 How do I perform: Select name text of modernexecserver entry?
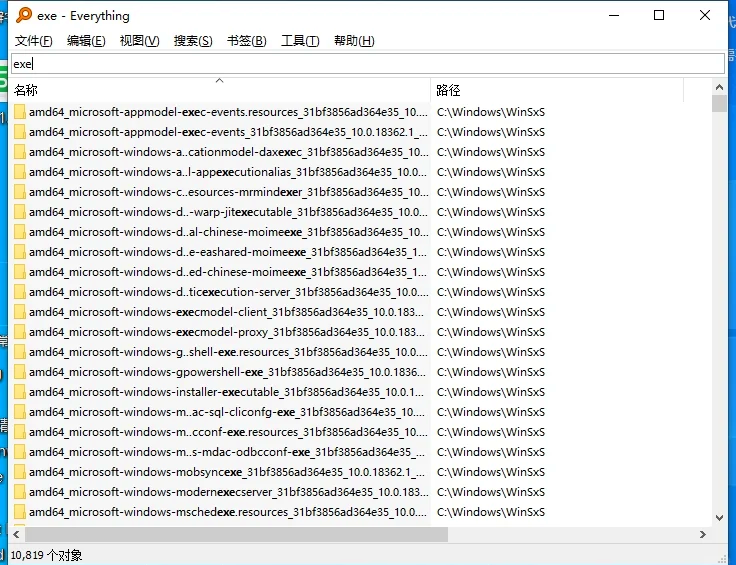(229, 492)
